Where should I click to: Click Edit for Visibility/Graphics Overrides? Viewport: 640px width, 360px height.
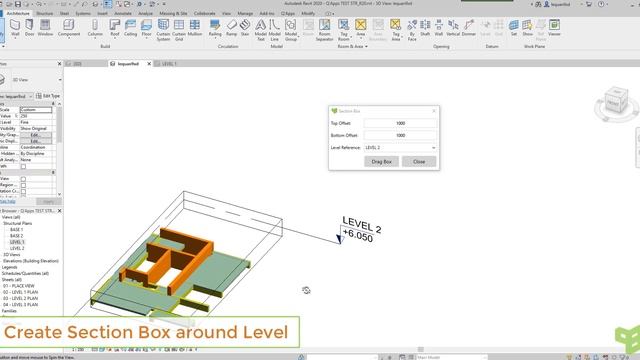click(35, 135)
